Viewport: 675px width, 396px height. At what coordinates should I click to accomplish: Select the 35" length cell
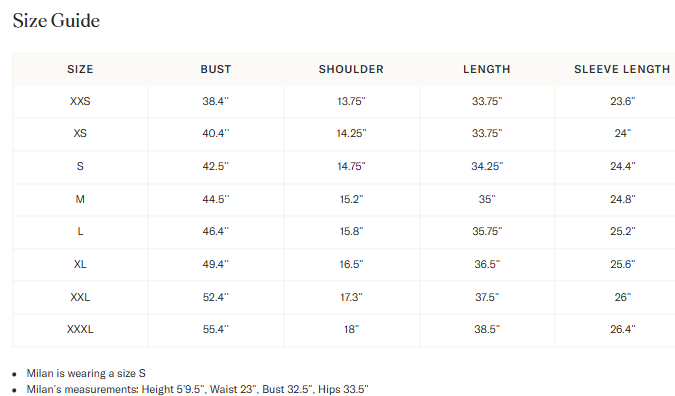pos(487,199)
